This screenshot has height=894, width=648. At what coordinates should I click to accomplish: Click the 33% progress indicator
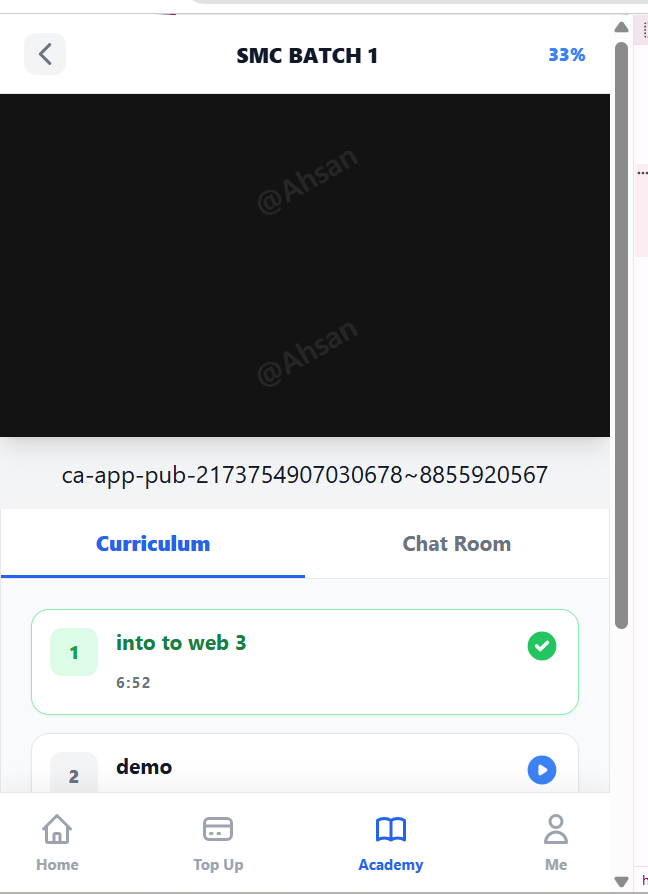coord(567,55)
